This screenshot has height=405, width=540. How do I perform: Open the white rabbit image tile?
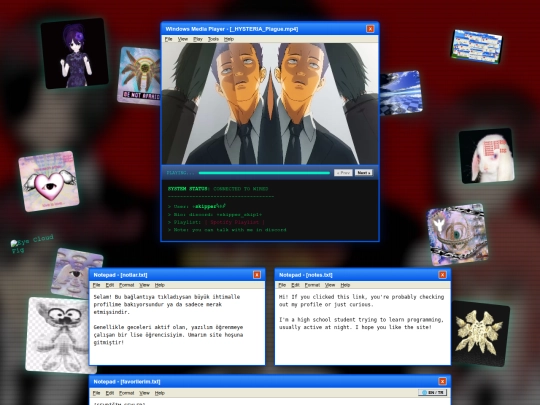coord(487,156)
